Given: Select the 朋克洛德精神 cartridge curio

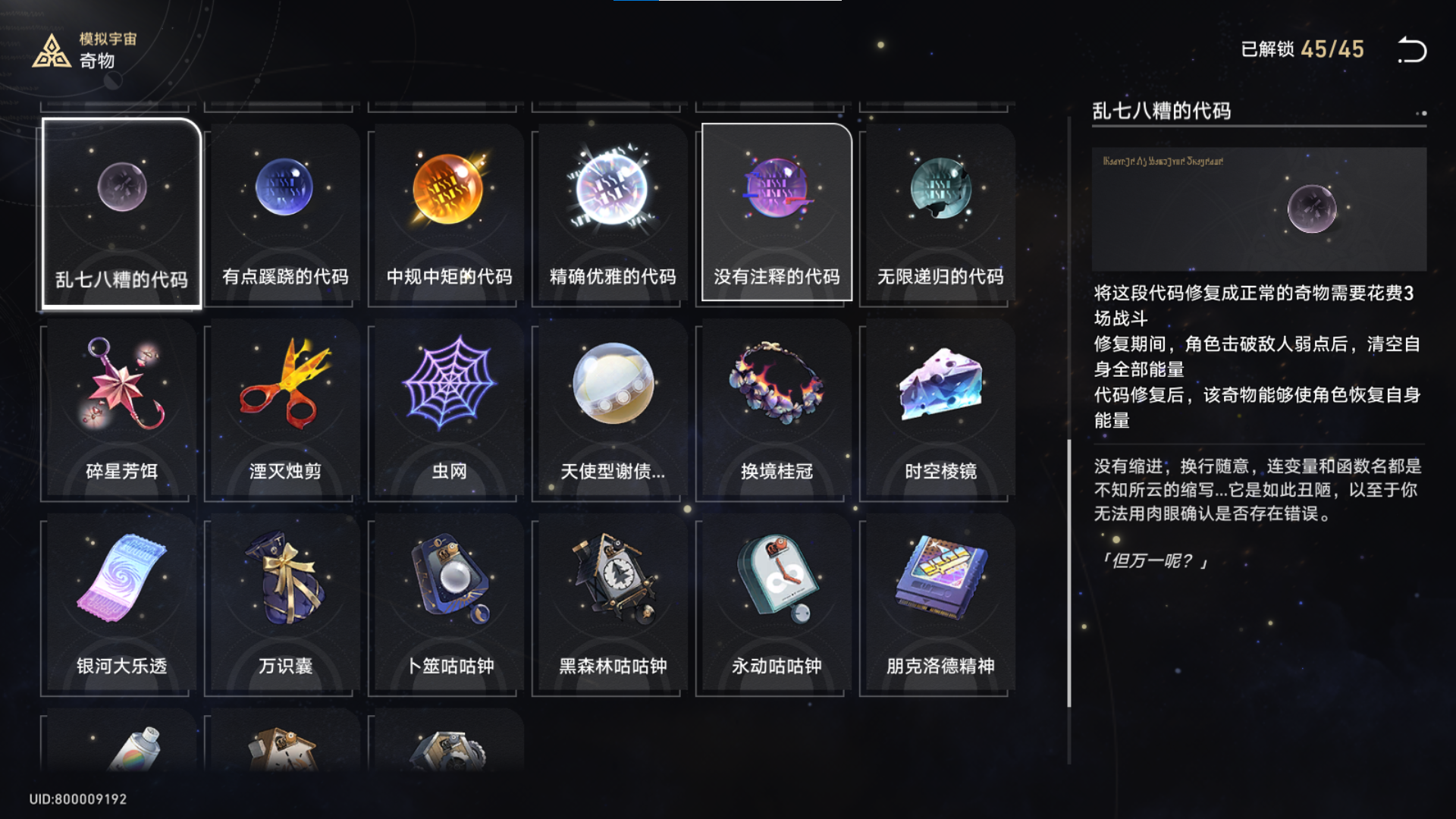Looking at the screenshot, I should (x=940, y=605).
